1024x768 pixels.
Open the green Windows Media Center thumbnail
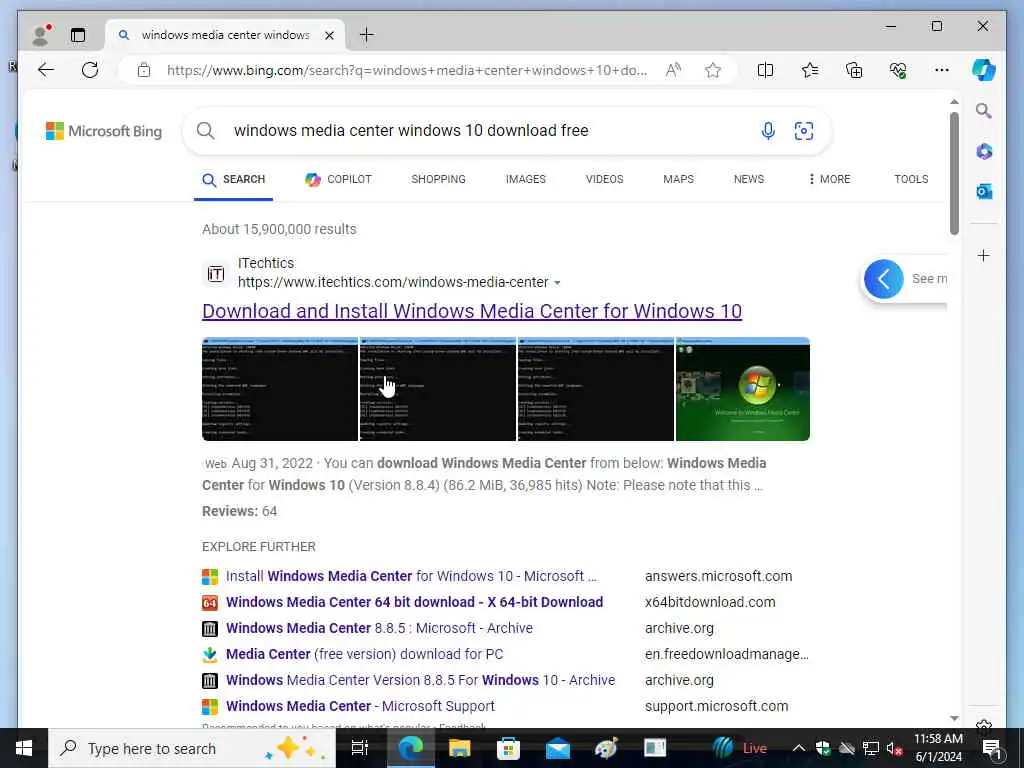[x=743, y=389]
